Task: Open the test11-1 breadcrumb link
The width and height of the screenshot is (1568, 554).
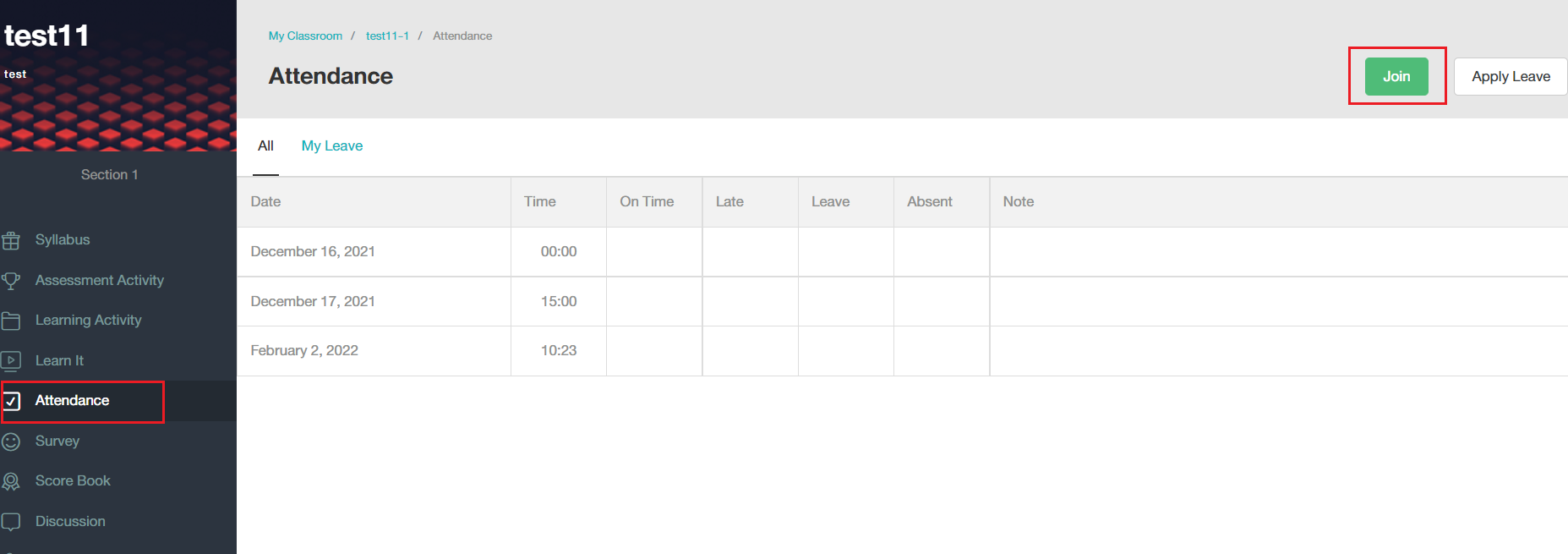Action: pyautogui.click(x=387, y=36)
